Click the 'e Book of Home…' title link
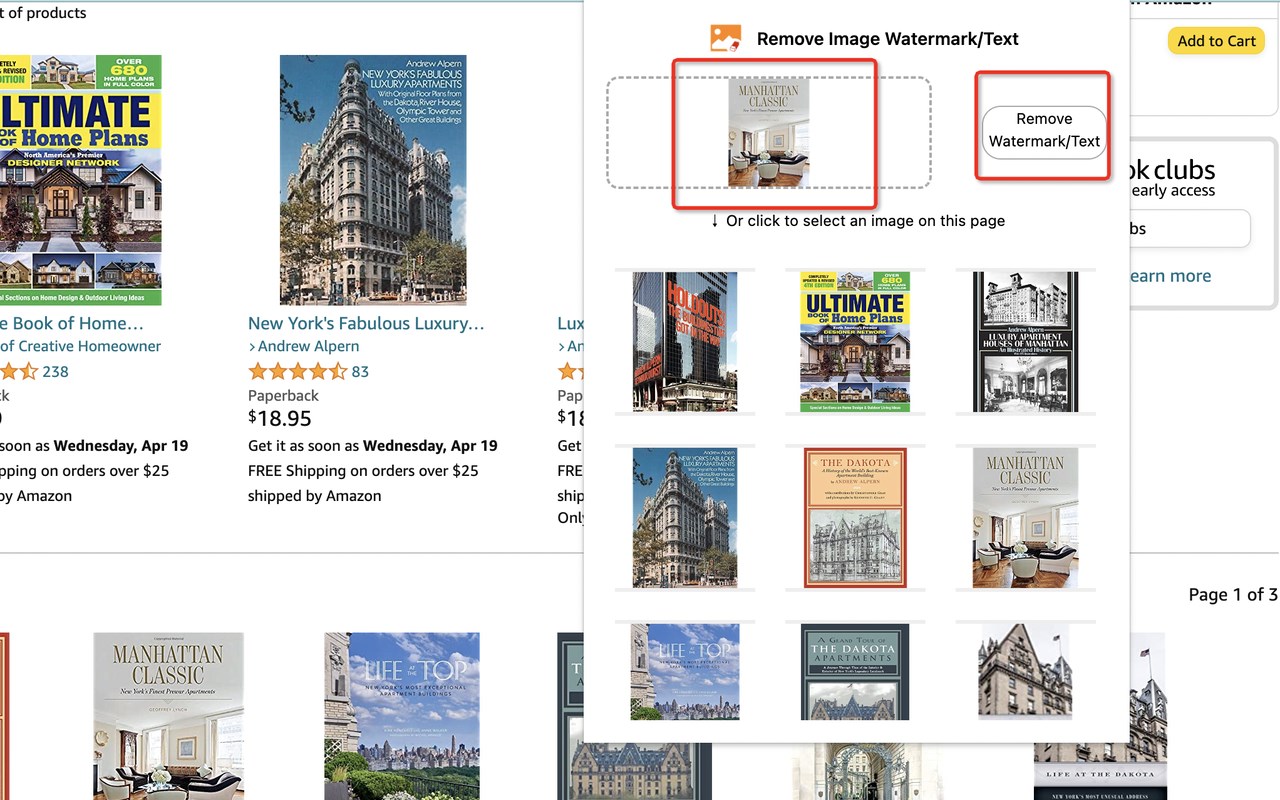 (x=72, y=323)
